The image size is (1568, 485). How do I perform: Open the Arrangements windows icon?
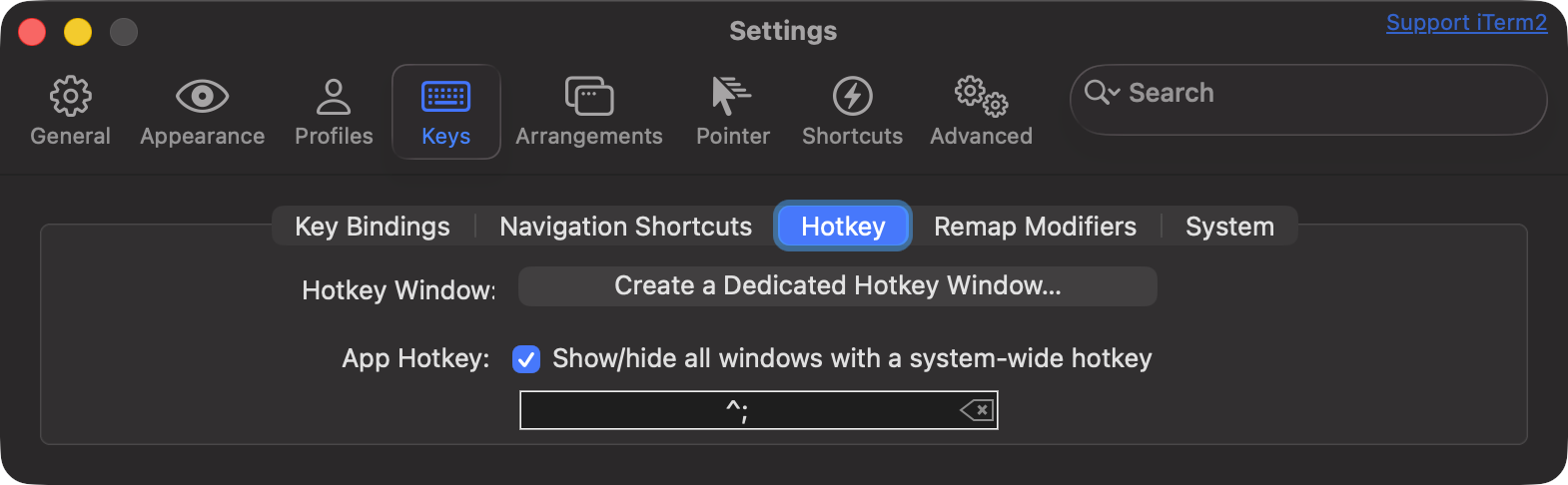589,96
